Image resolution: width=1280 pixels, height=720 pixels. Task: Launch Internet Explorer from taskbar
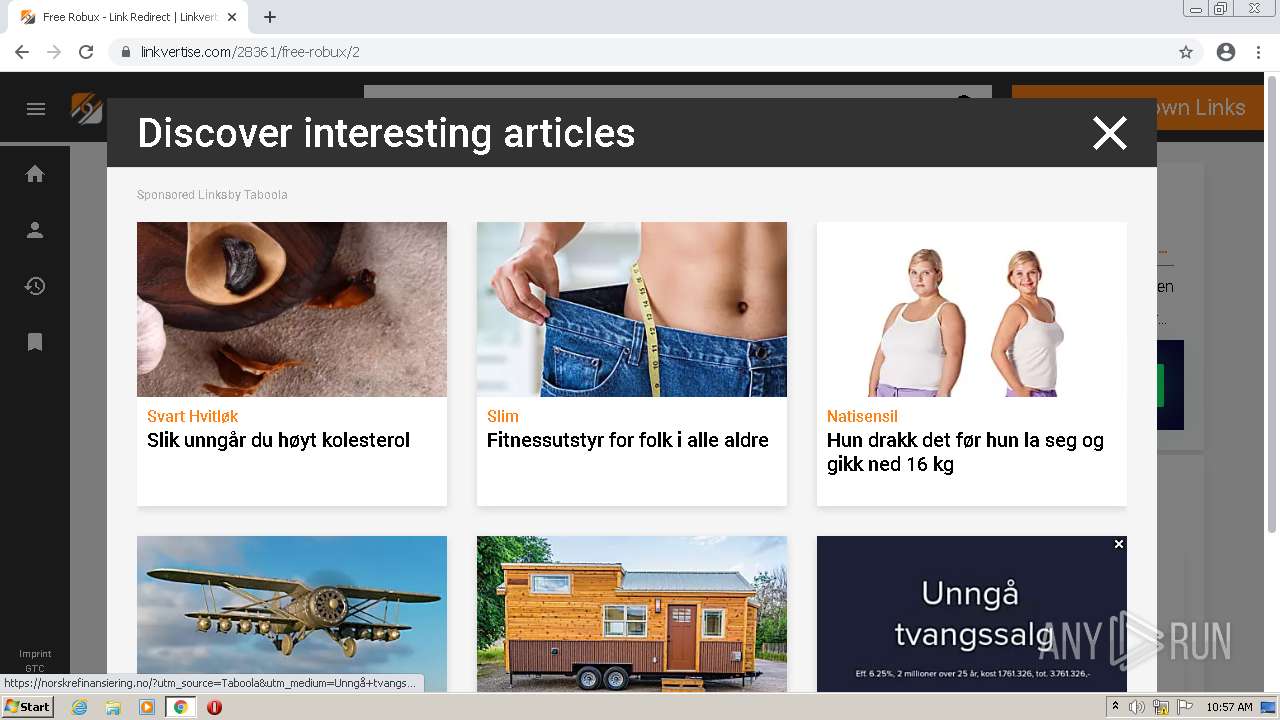click(80, 707)
